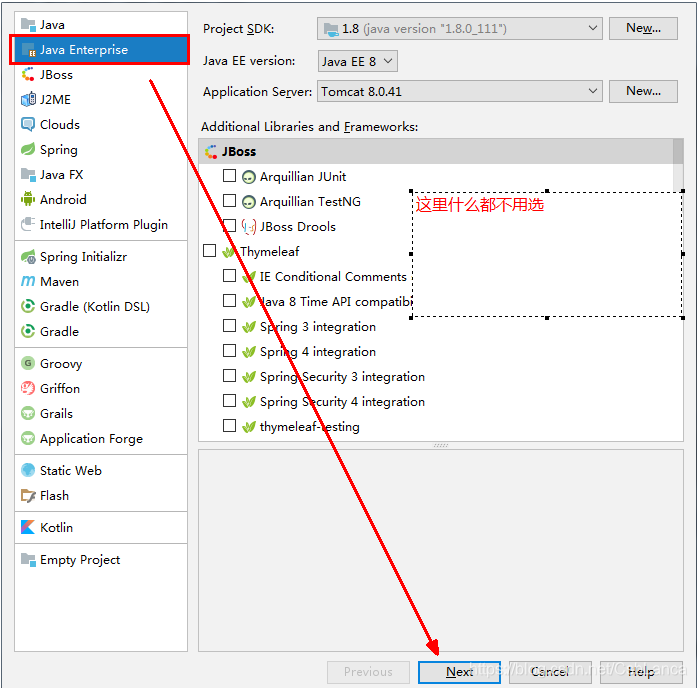Select the Empty Project folder icon

[28, 560]
